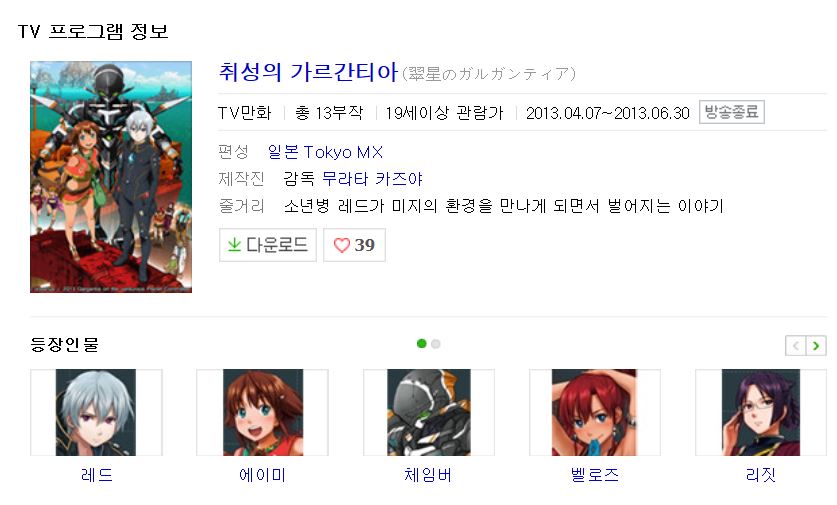Screen dimensions: 837x505
Task: Click the 다운로드 button
Action: 267,245
